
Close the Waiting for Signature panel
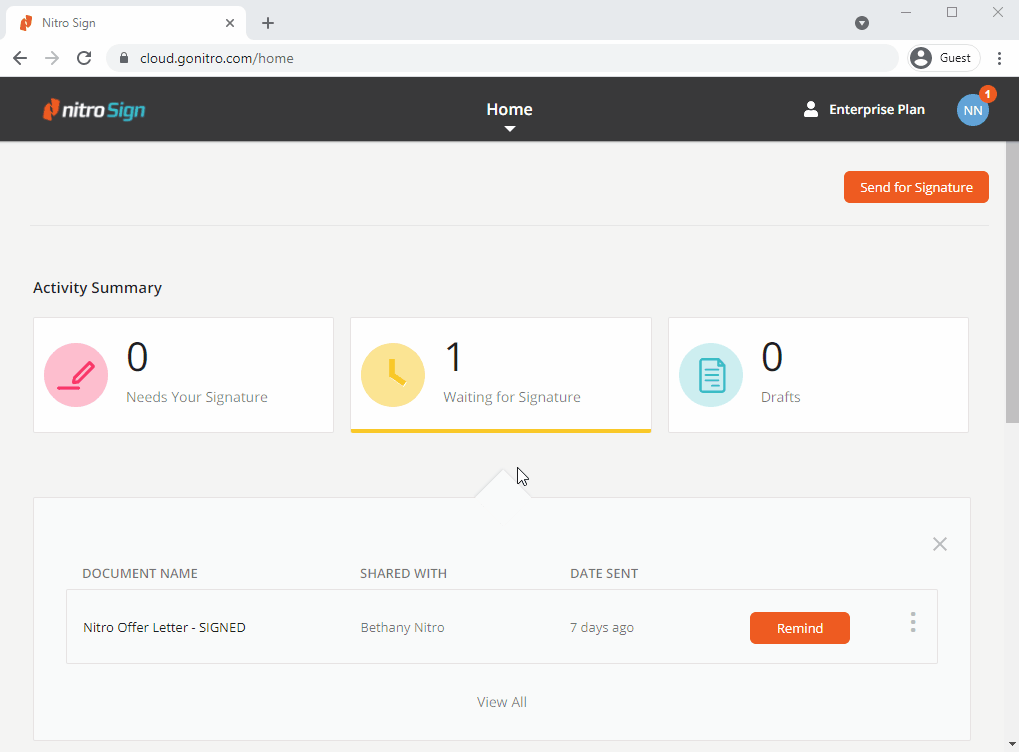pyautogui.click(x=939, y=544)
